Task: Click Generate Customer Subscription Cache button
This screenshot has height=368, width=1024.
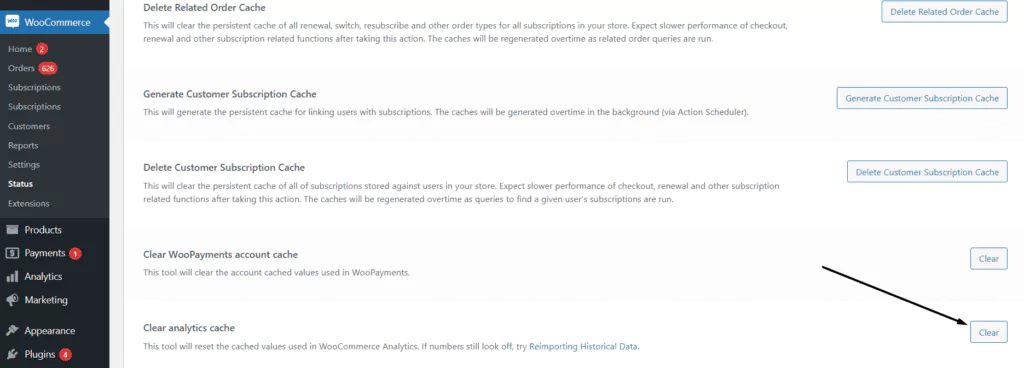Action: pos(922,98)
